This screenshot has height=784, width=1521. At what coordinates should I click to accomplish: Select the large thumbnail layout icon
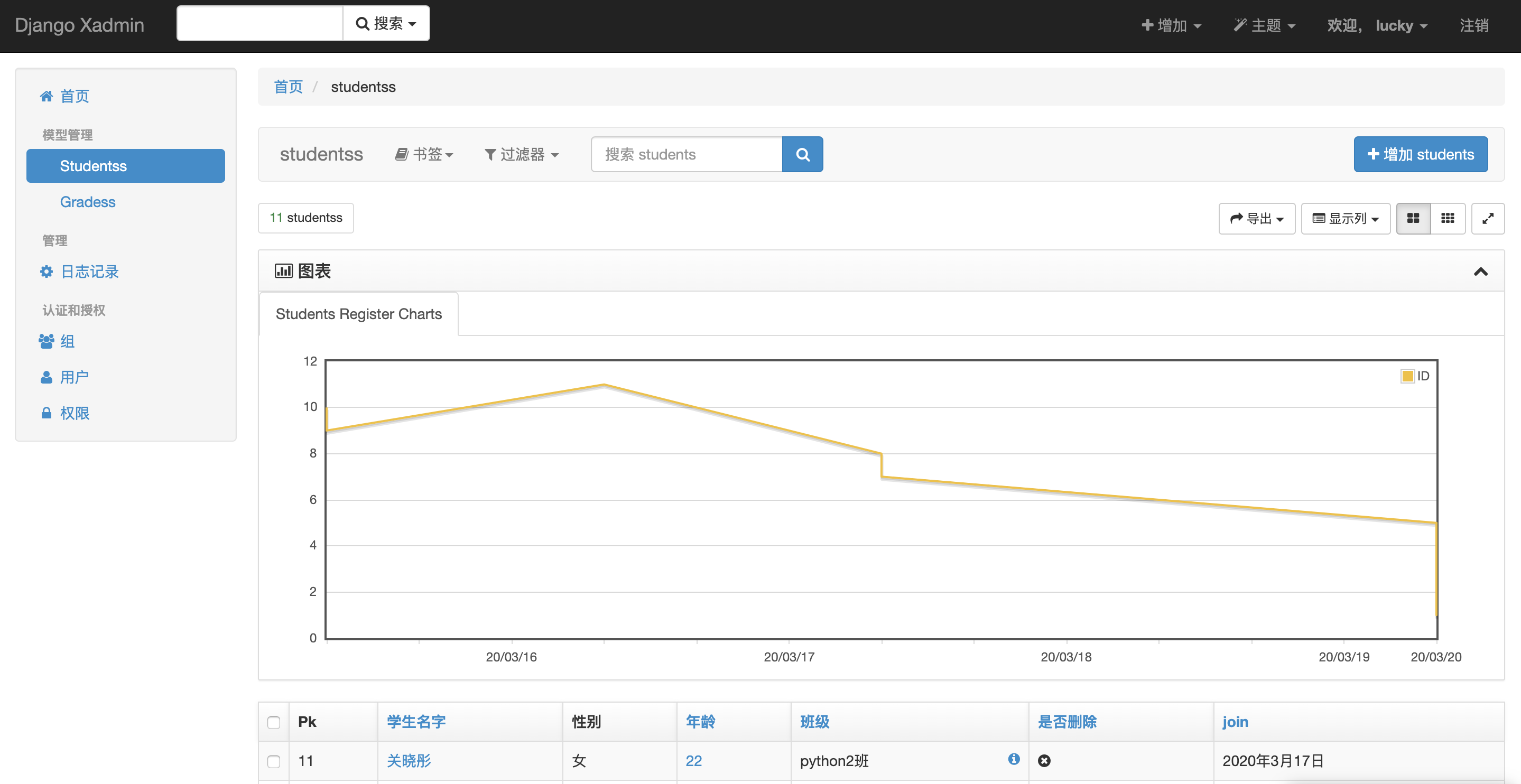point(1413,218)
